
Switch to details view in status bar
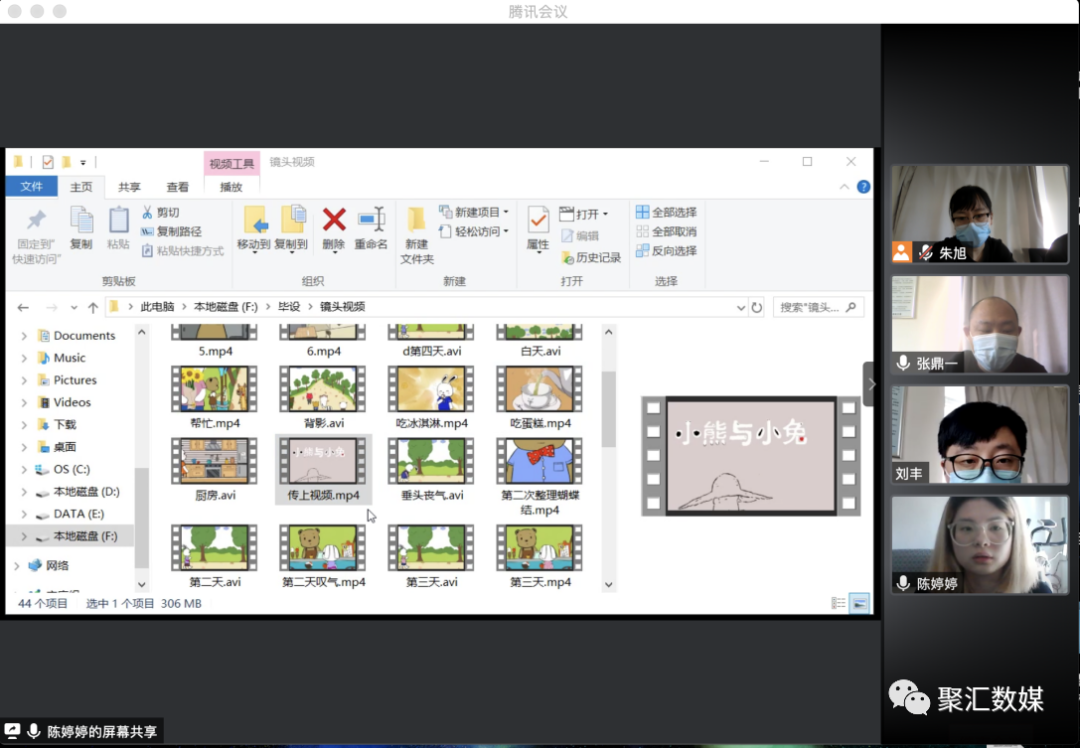tap(838, 603)
